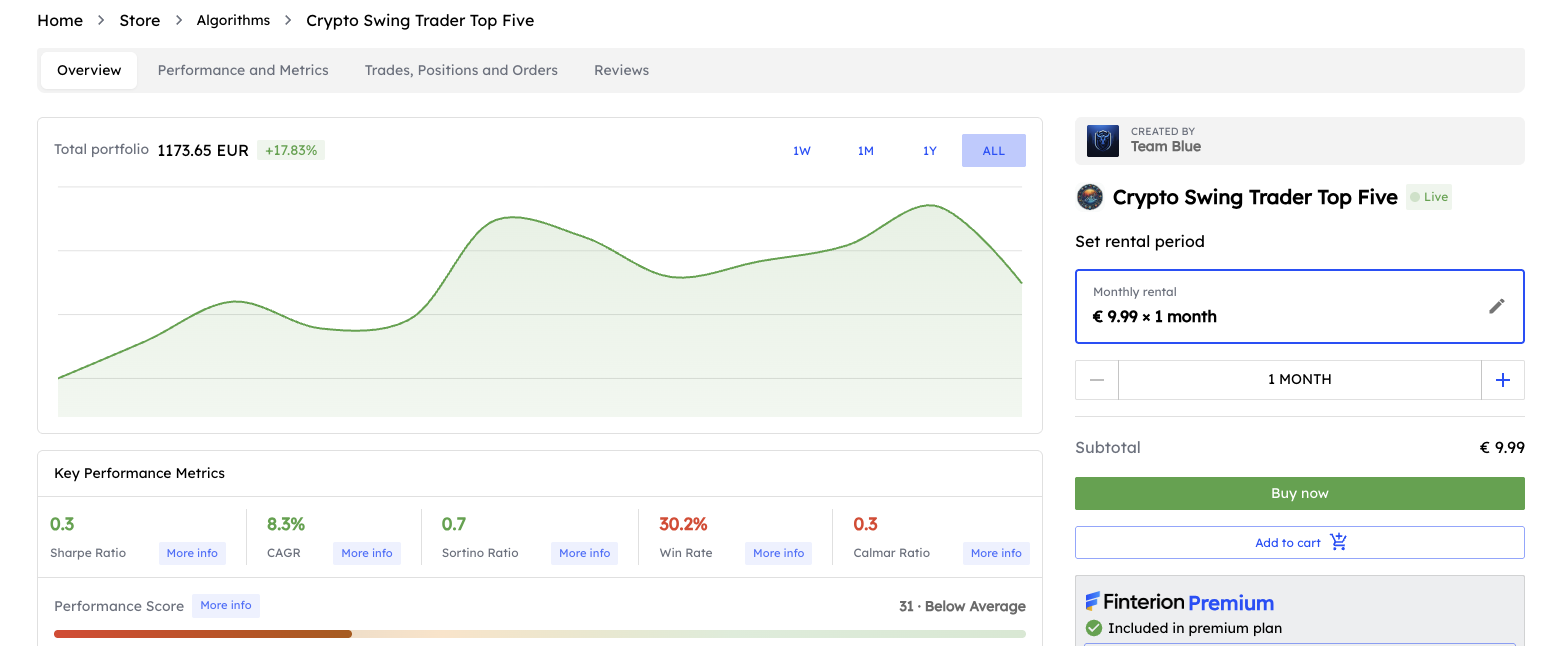Click the Performance Score gradient bar
Viewport: 1557px width, 646px height.
pyautogui.click(x=541, y=633)
